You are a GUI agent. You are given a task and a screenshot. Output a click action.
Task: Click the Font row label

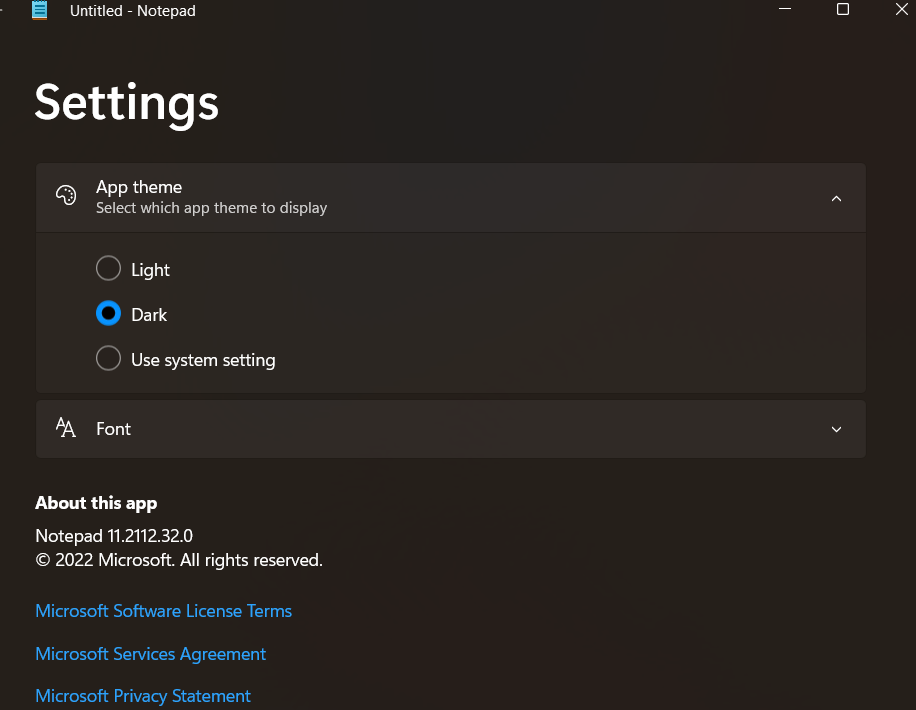point(113,429)
